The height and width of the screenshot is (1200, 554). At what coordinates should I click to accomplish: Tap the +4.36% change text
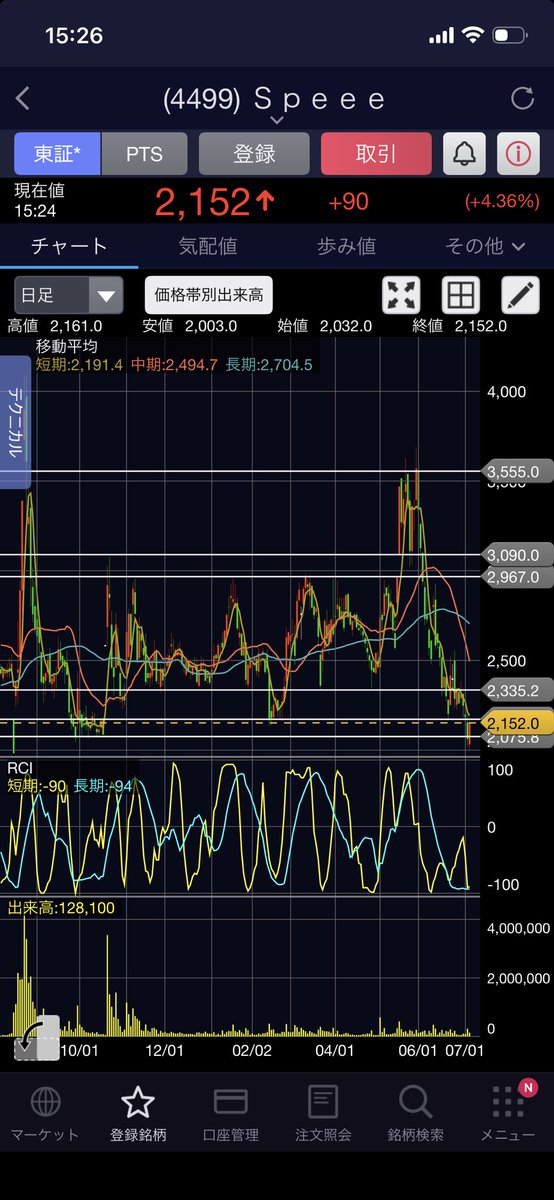[502, 202]
